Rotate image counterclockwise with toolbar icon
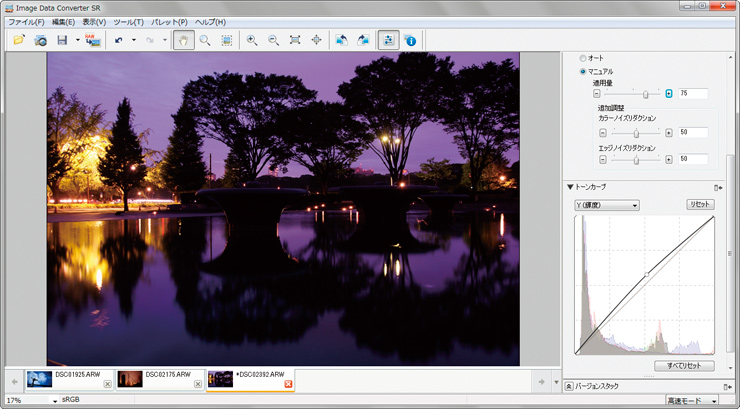 (341, 40)
